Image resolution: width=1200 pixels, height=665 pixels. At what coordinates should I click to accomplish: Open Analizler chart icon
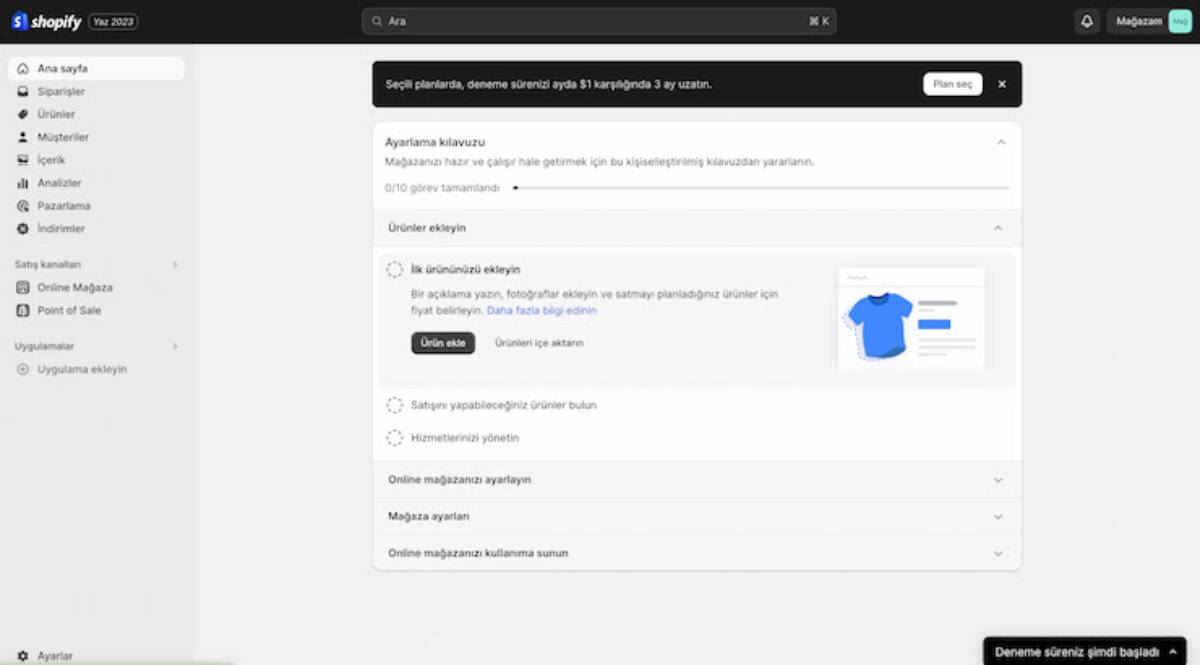tap(23, 183)
